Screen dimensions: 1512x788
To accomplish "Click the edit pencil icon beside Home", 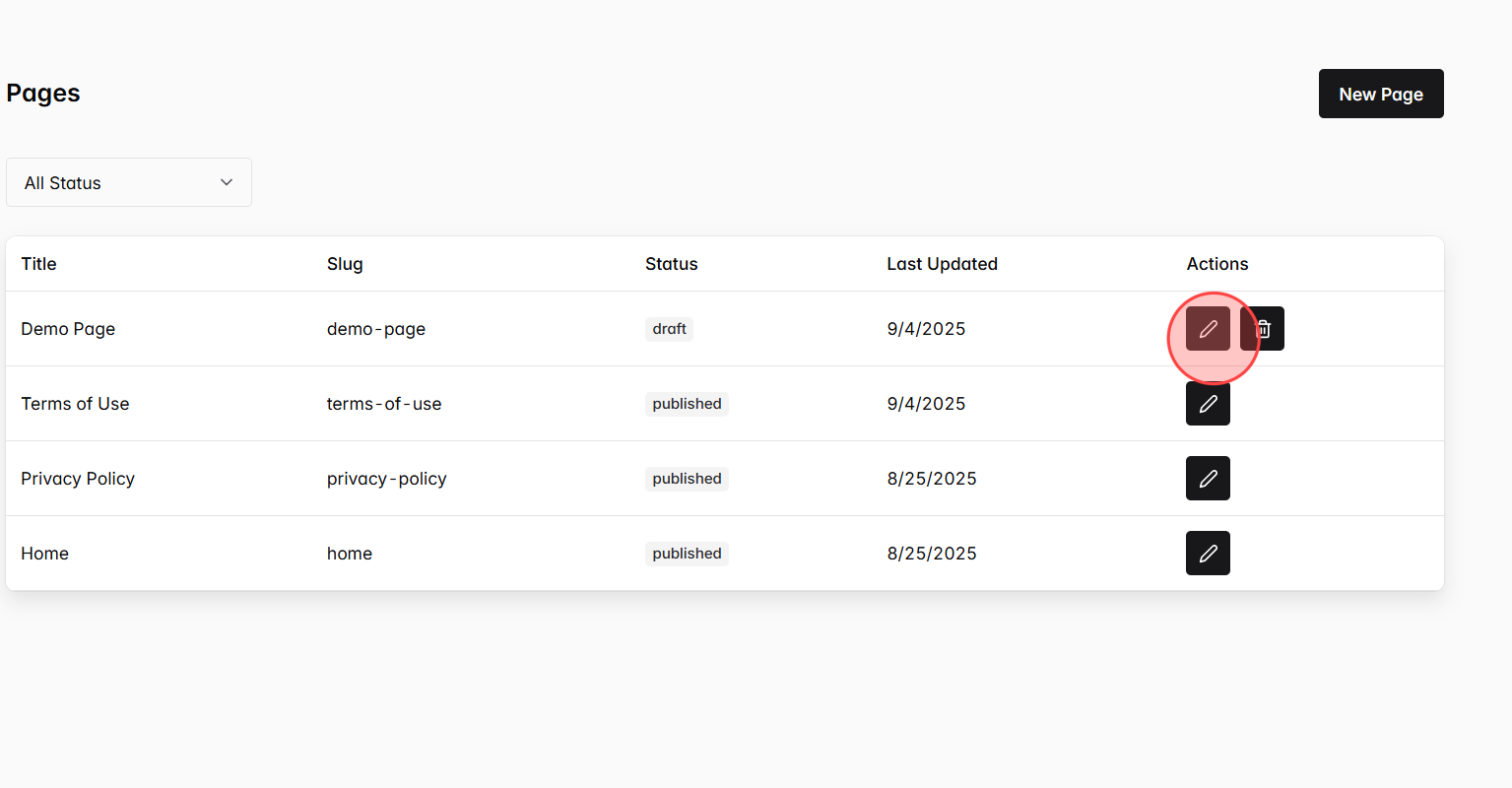I will (1208, 553).
